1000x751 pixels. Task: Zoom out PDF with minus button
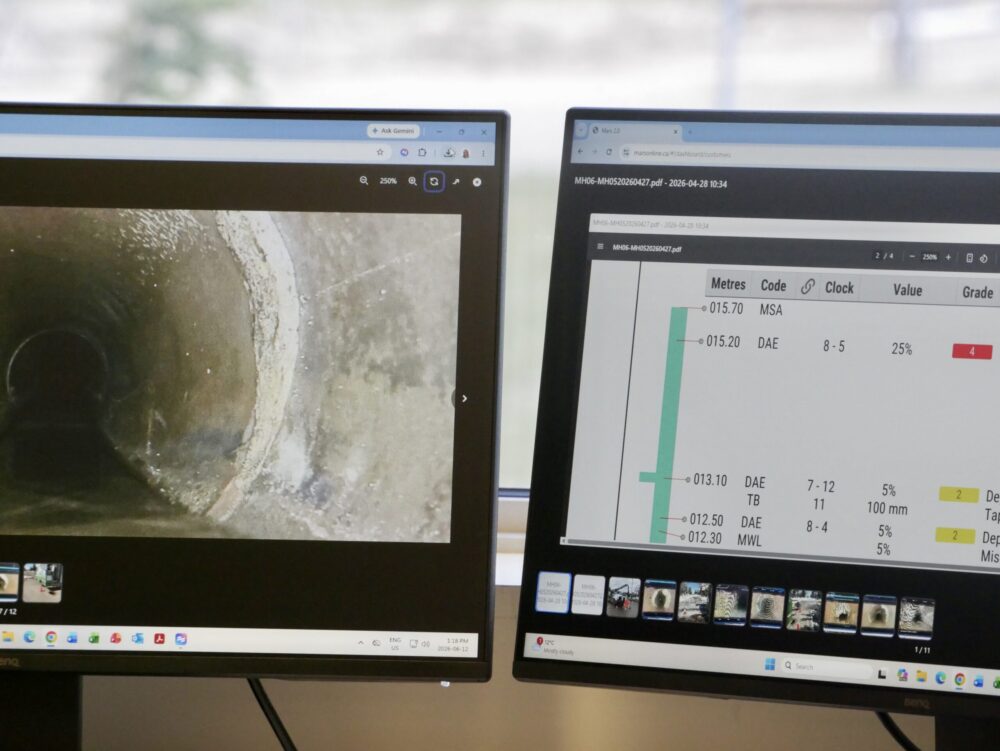click(912, 256)
